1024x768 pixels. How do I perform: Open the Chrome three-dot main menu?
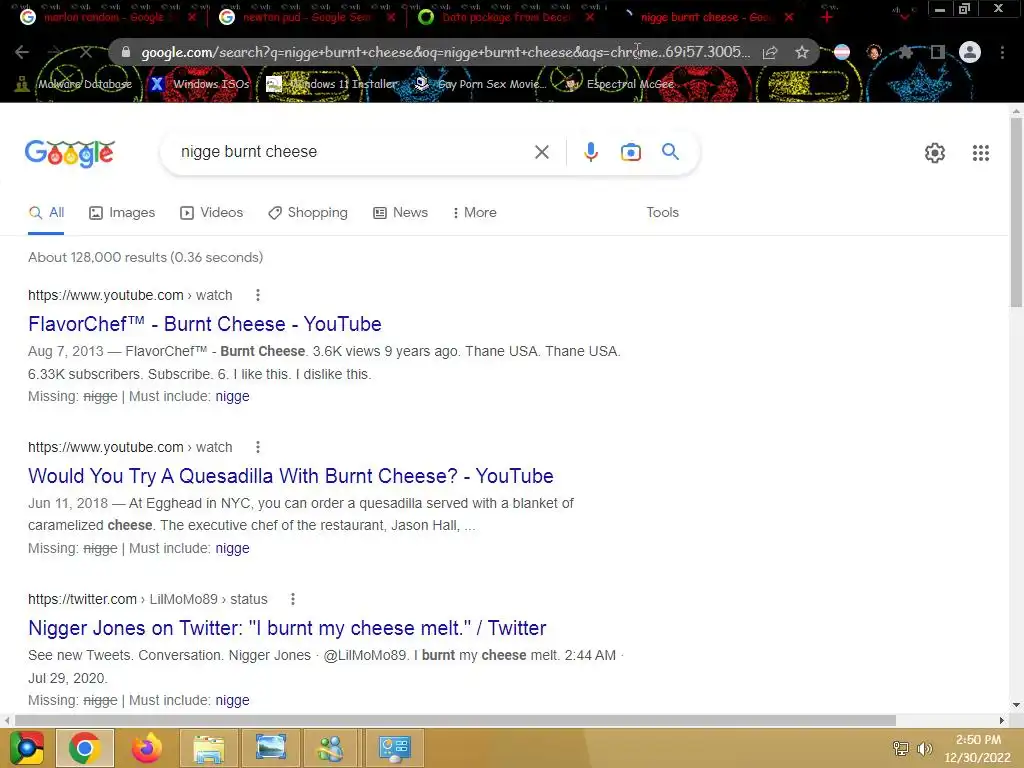[1002, 52]
